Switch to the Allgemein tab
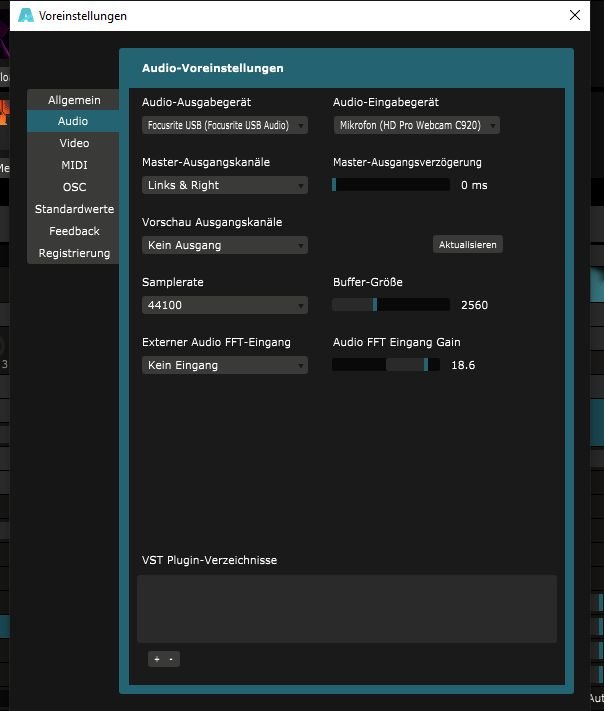Screen dimensions: 604x711 tap(74, 100)
